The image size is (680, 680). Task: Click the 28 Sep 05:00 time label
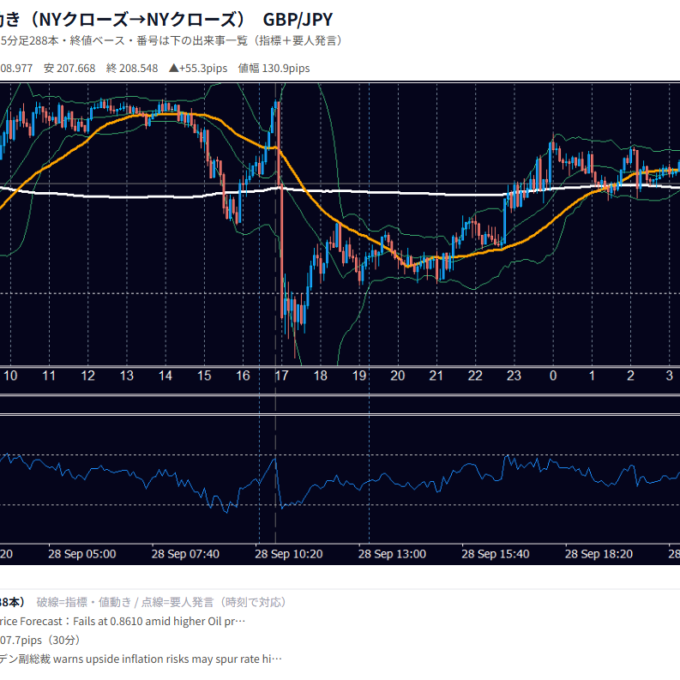(82, 554)
